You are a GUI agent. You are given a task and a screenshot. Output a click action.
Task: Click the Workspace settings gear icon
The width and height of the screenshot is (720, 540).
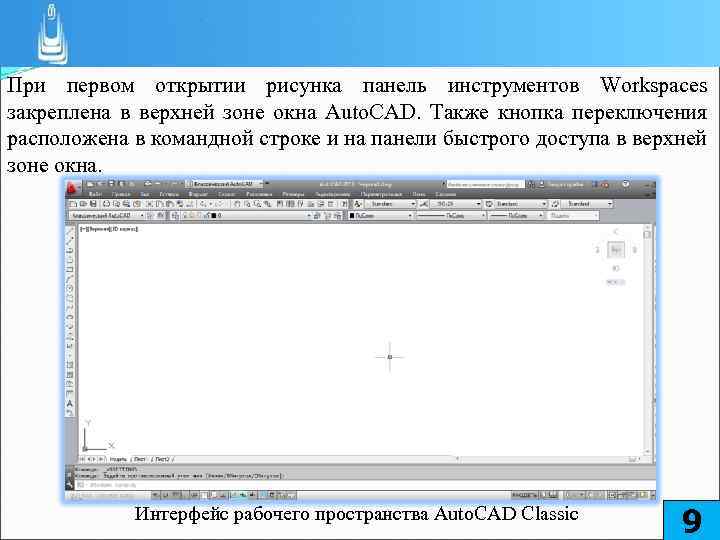[150, 215]
